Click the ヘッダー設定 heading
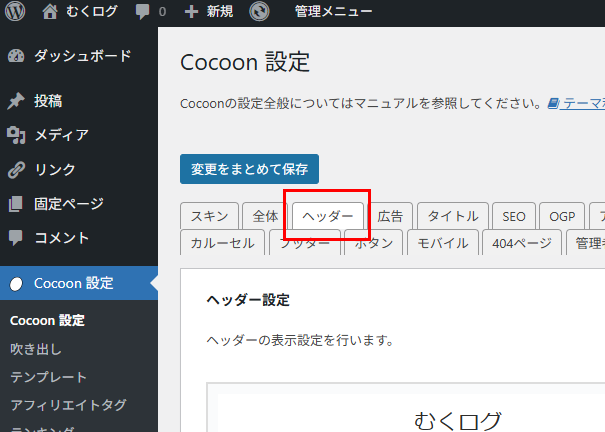 (248, 300)
